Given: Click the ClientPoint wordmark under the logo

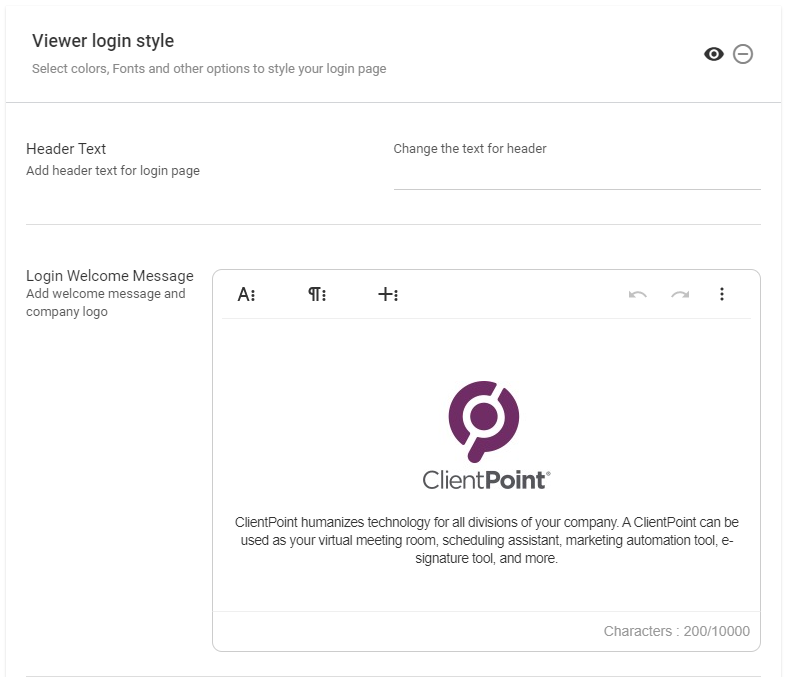Looking at the screenshot, I should pyautogui.click(x=486, y=480).
